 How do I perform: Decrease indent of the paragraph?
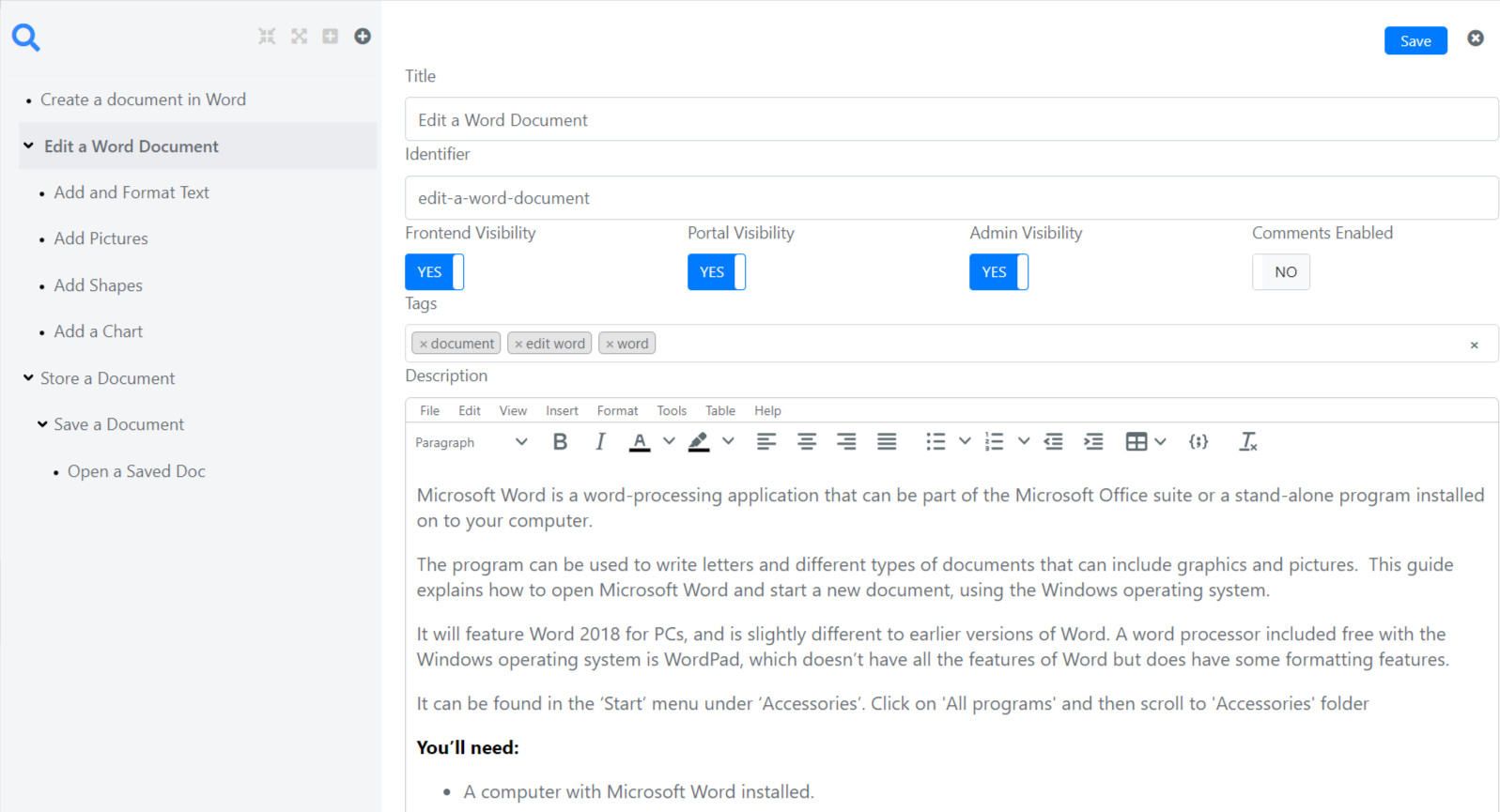[1054, 441]
